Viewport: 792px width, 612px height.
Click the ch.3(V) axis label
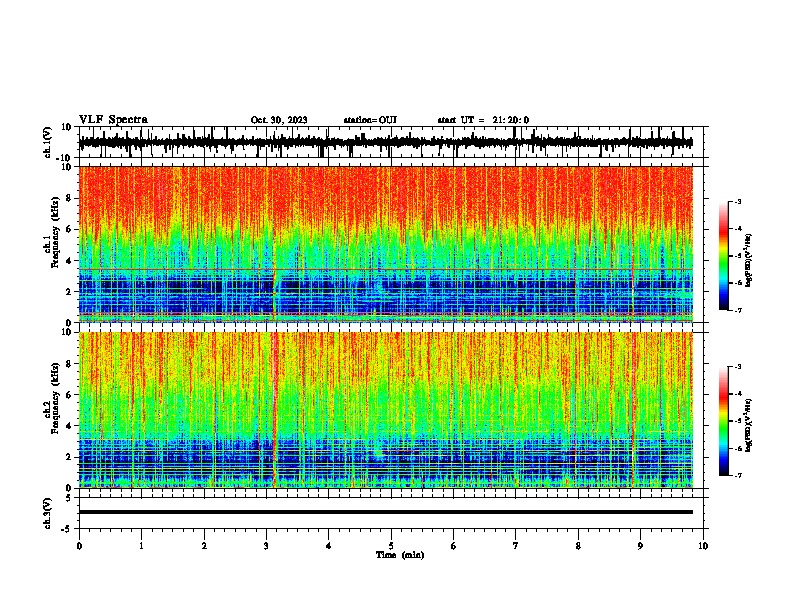(x=48, y=514)
